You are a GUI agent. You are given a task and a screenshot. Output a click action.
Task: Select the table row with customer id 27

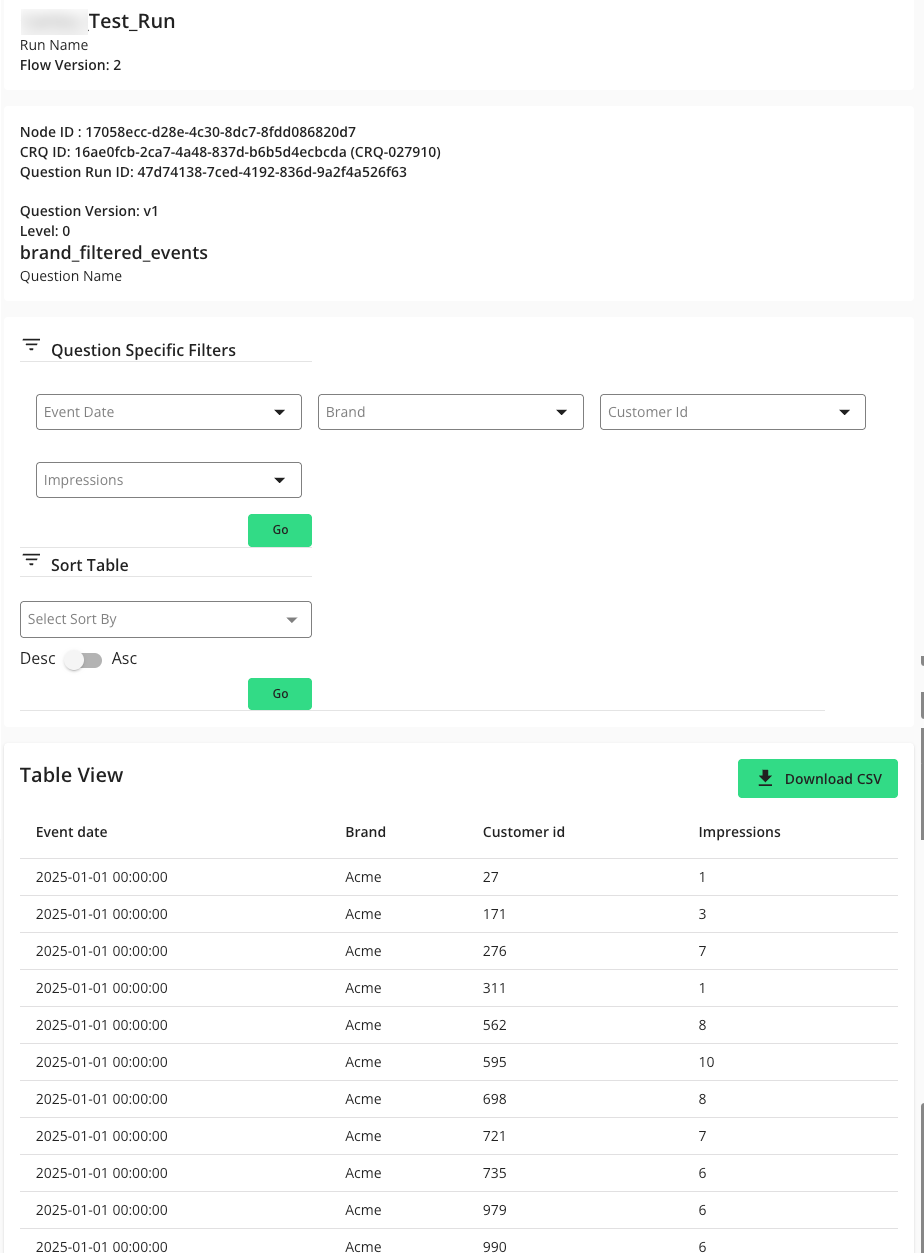[458, 877]
